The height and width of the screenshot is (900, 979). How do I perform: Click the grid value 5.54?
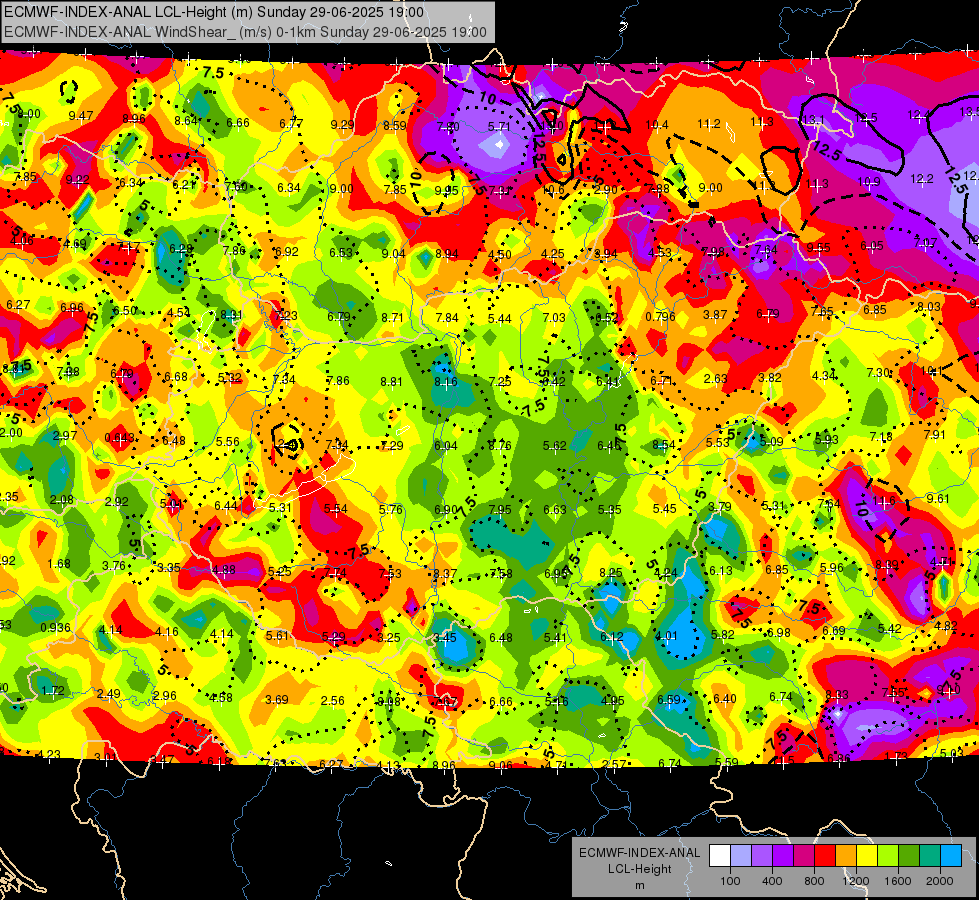coord(336,509)
